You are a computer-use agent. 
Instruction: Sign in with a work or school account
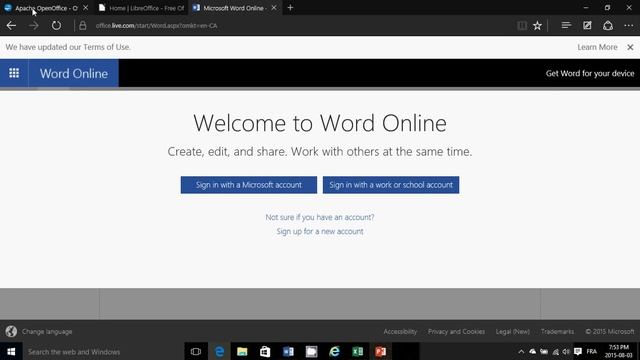click(x=391, y=185)
